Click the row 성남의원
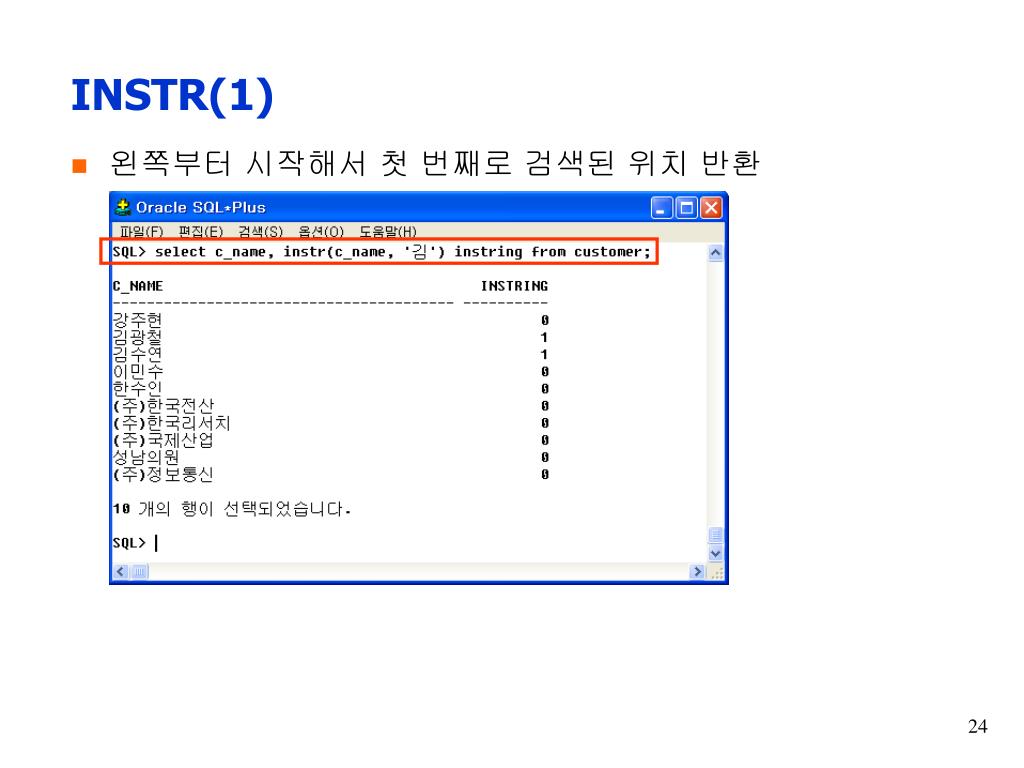 tap(330, 457)
